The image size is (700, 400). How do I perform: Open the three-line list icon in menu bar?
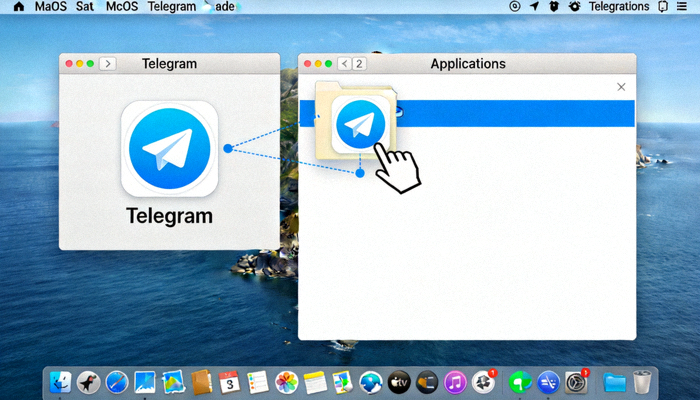682,6
